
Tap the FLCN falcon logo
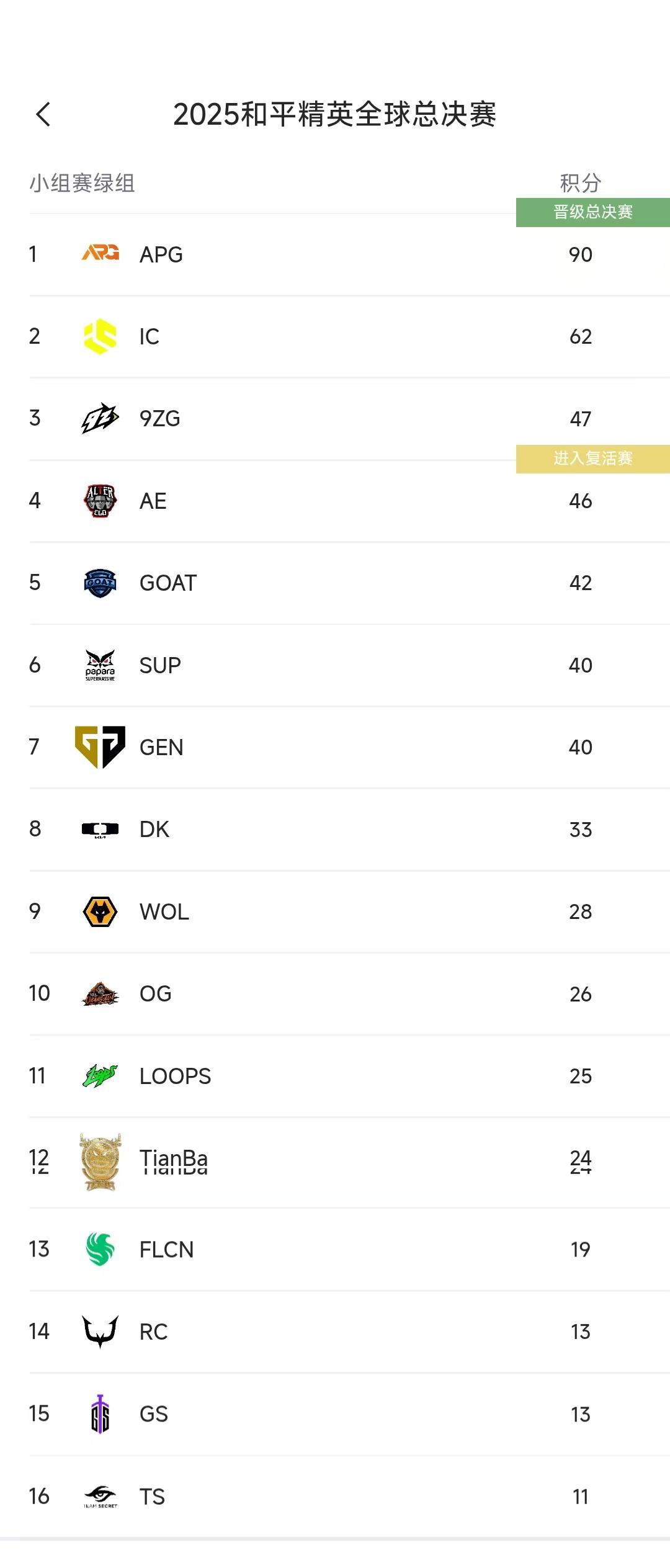click(100, 1249)
